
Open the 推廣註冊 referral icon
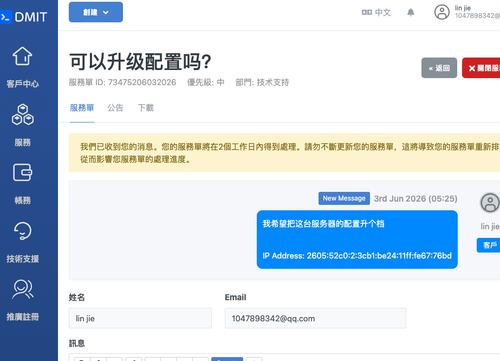pos(22,289)
